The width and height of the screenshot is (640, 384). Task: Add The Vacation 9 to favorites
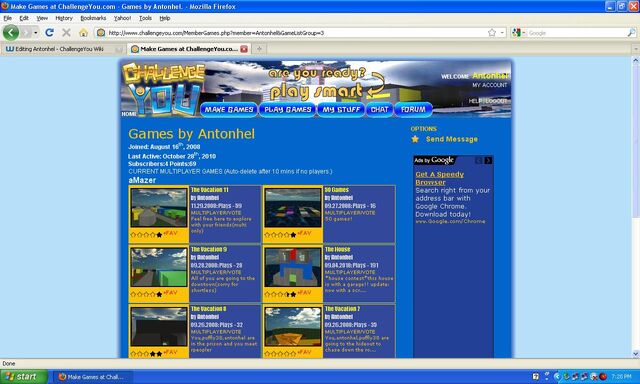click(171, 293)
